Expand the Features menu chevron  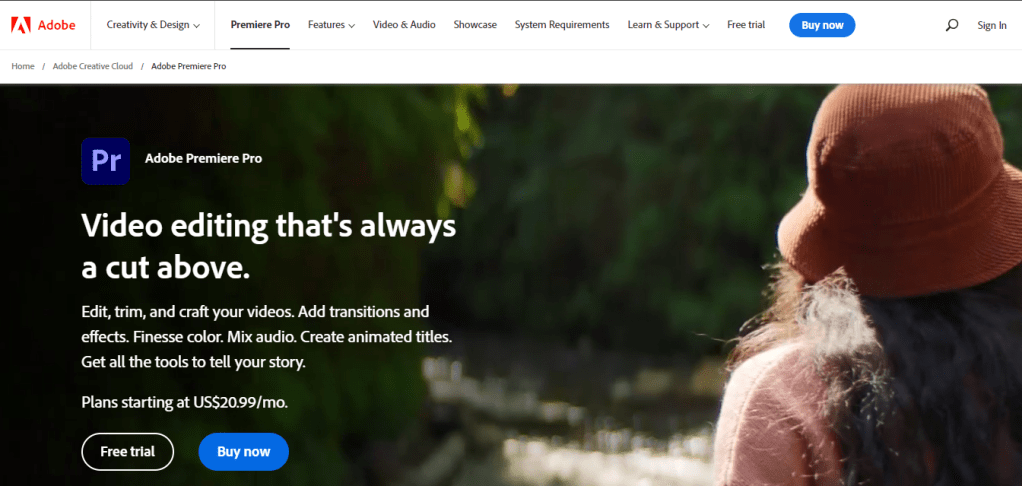[352, 26]
